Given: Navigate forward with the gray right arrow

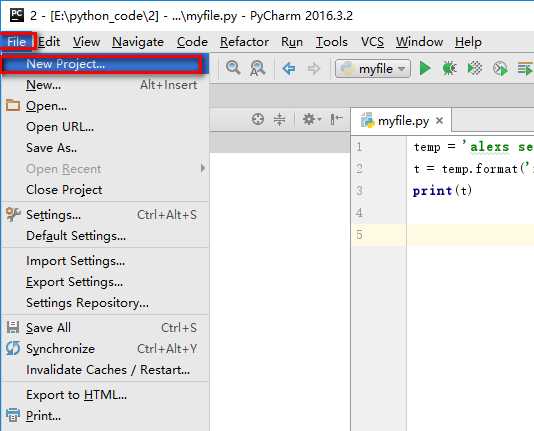Looking at the screenshot, I should [x=314, y=69].
